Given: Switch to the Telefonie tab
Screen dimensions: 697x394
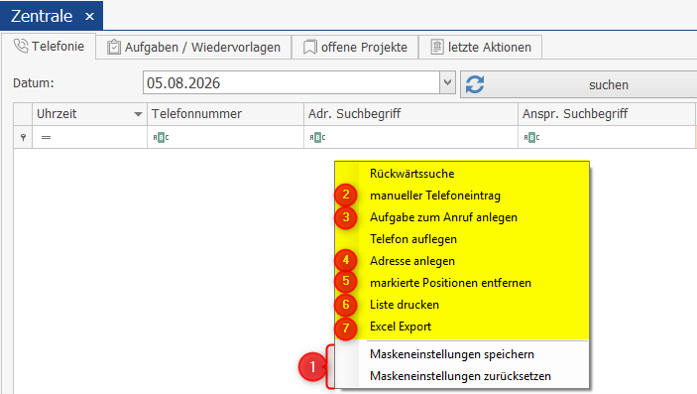Looking at the screenshot, I should pyautogui.click(x=49, y=46).
